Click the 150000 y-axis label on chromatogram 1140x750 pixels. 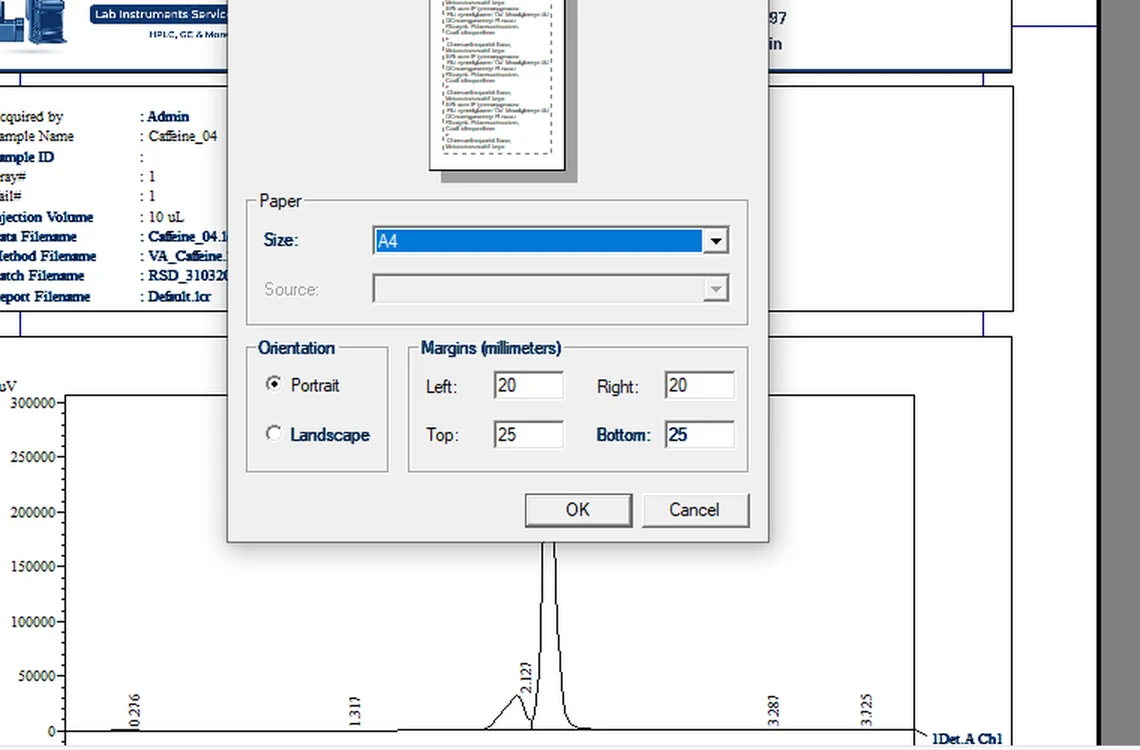[x=33, y=566]
